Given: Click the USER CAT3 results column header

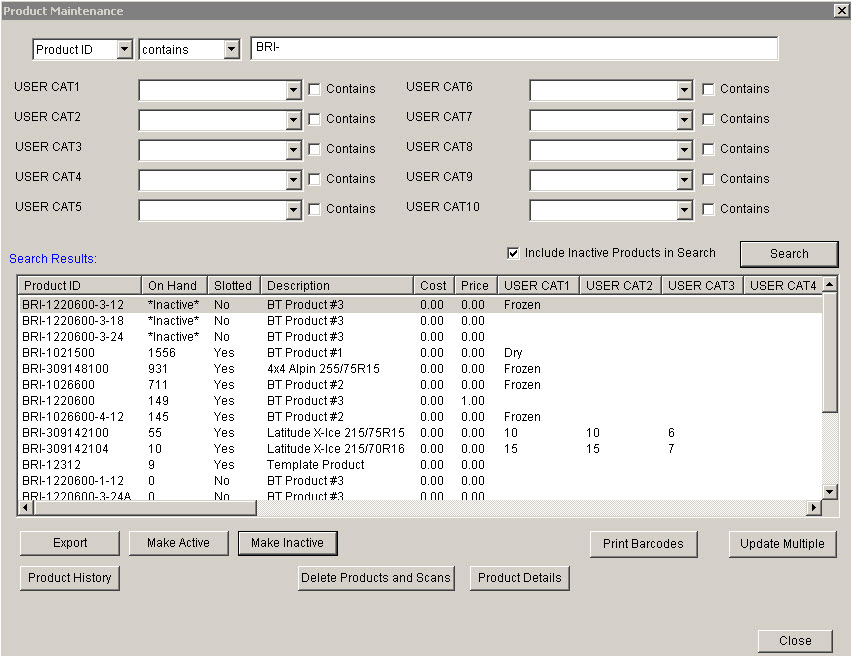Looking at the screenshot, I should tap(702, 285).
